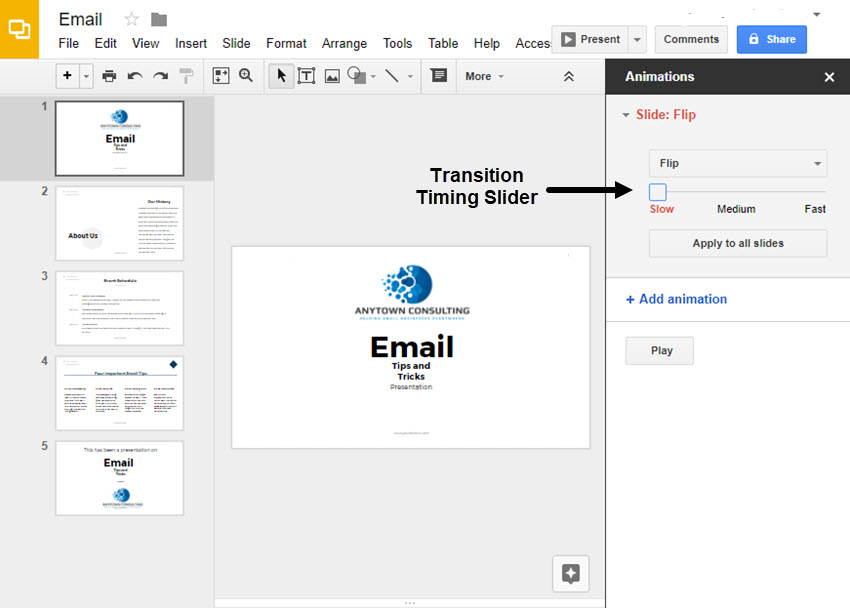Open the File menu

coord(68,43)
